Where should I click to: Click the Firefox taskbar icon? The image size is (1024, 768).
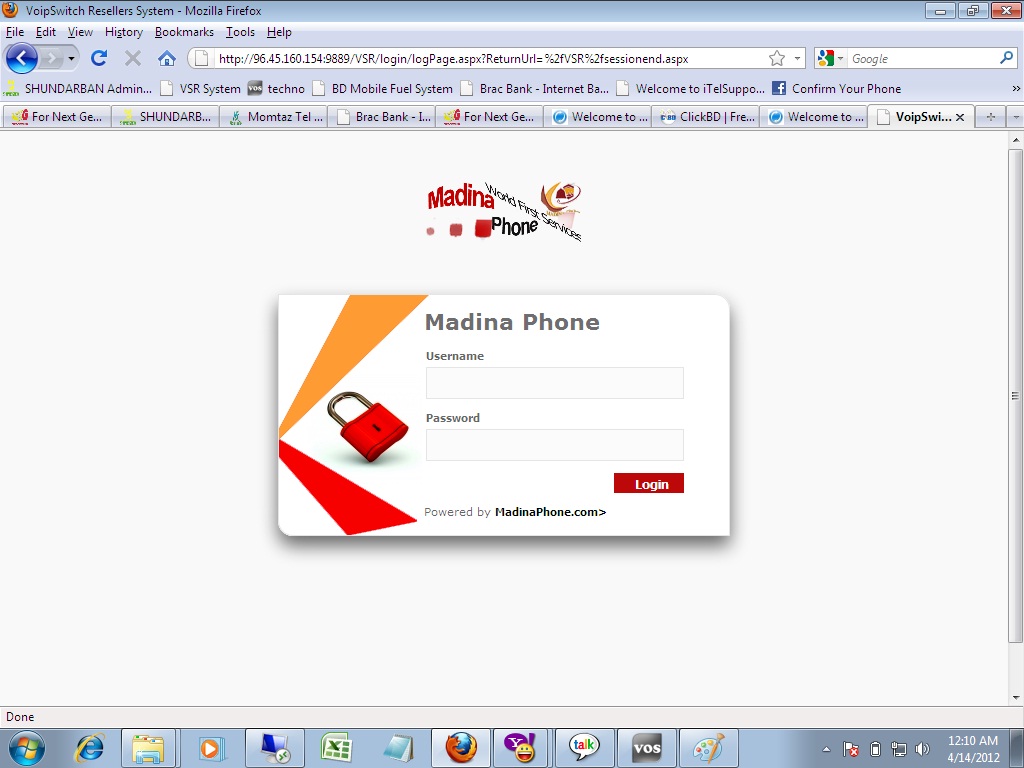tap(460, 748)
